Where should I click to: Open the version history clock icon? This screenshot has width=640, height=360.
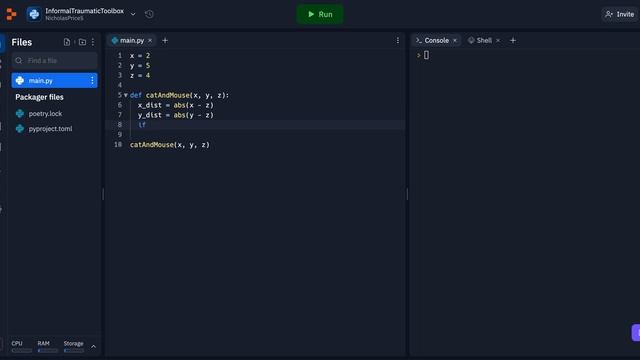click(x=149, y=14)
